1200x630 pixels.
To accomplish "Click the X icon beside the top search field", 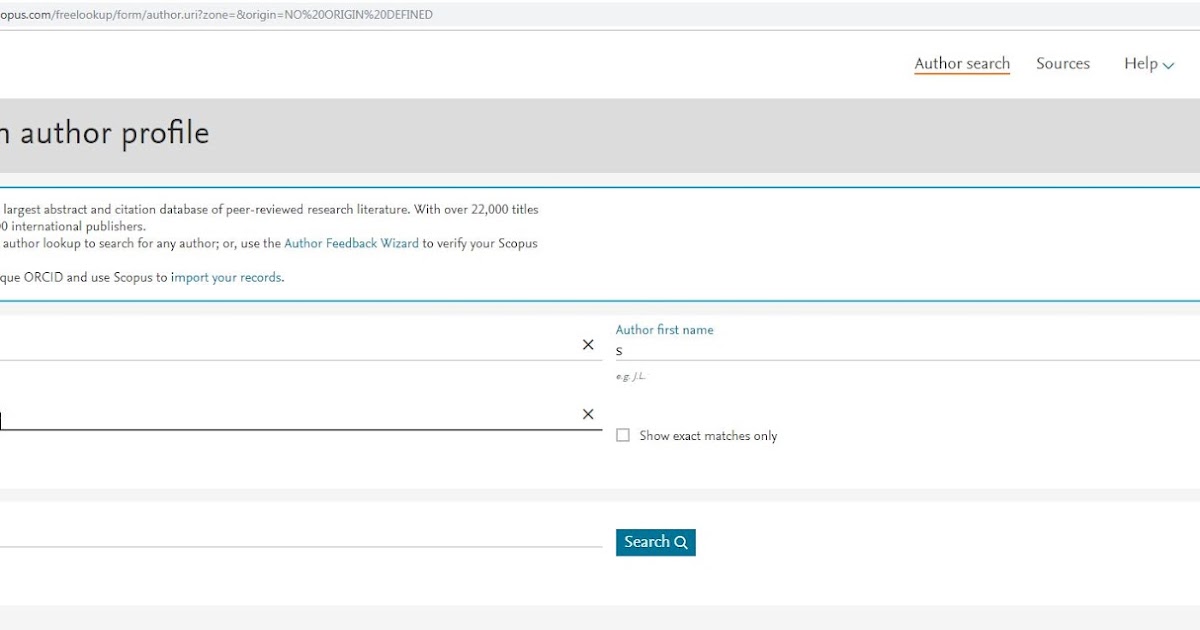I will [x=588, y=344].
